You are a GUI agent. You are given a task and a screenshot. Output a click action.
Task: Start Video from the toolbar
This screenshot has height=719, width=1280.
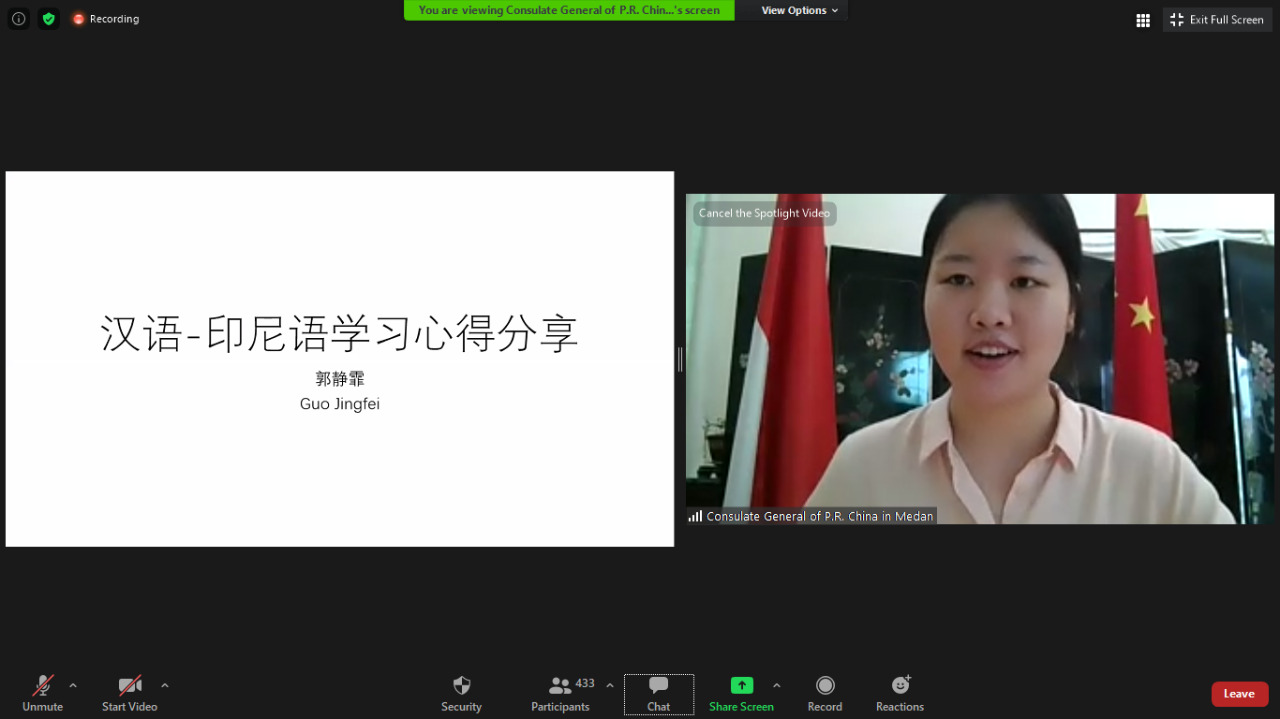tap(130, 693)
